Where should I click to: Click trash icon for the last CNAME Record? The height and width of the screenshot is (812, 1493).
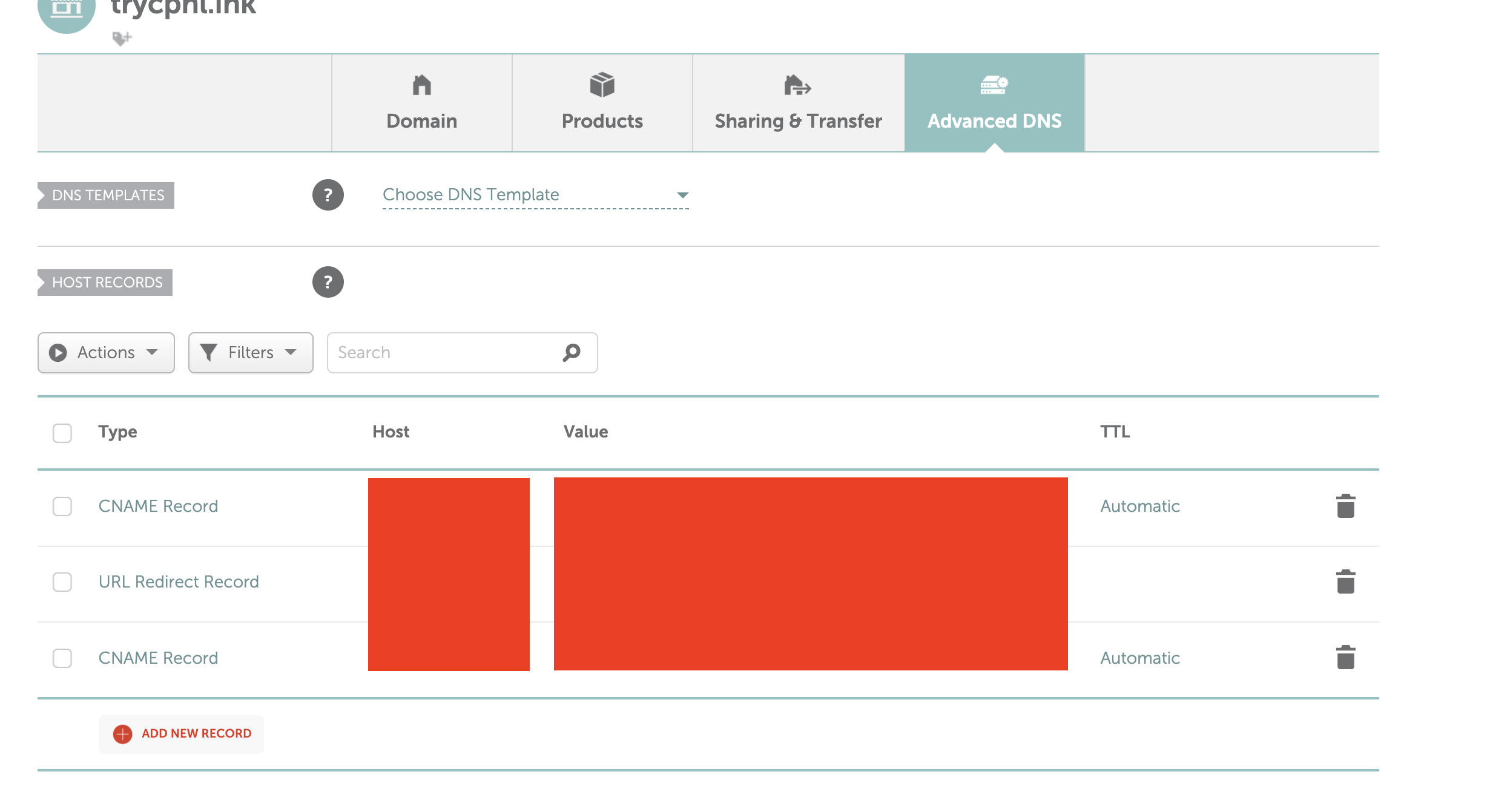point(1345,657)
